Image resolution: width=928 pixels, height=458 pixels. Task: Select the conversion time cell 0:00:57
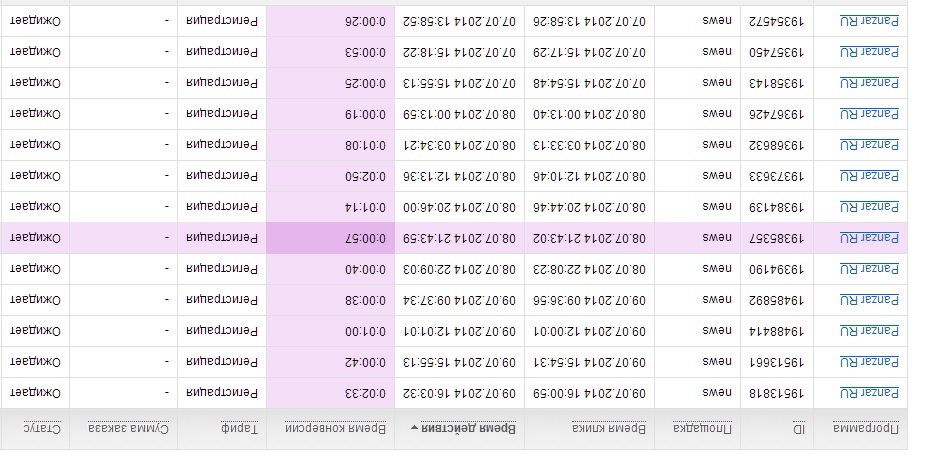click(331, 238)
